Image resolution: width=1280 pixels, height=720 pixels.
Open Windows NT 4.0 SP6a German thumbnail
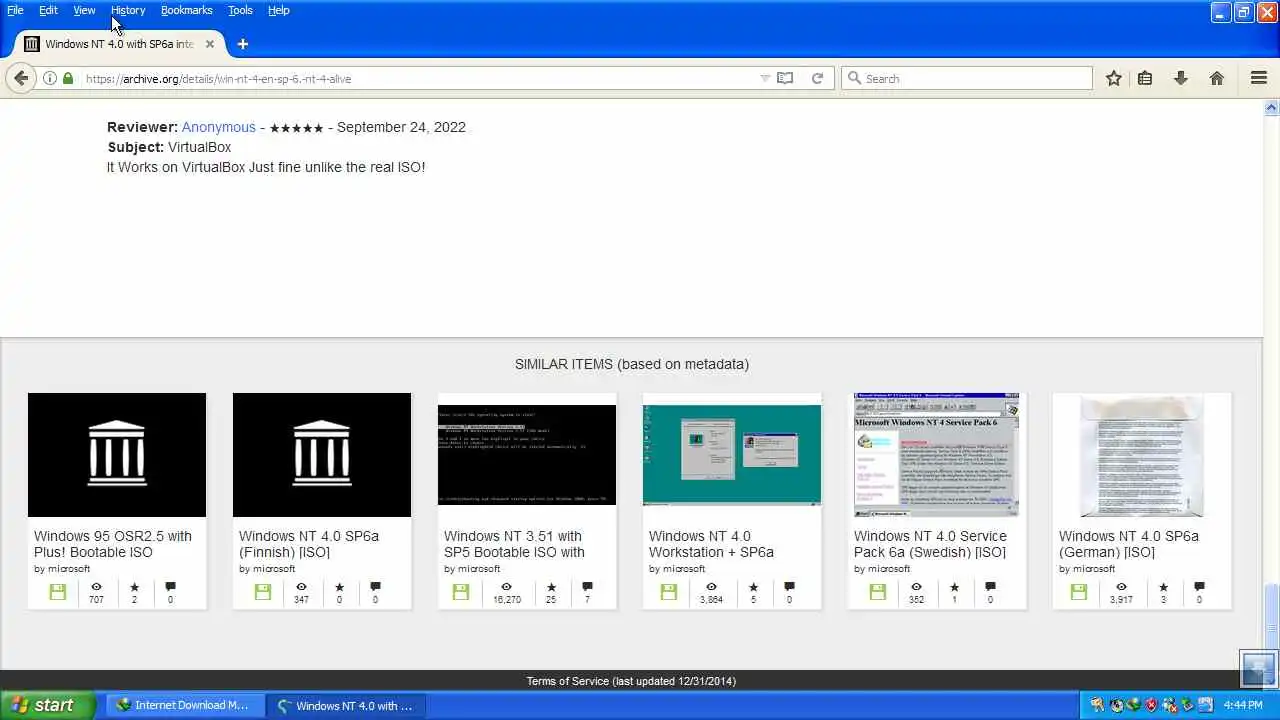(x=1142, y=455)
